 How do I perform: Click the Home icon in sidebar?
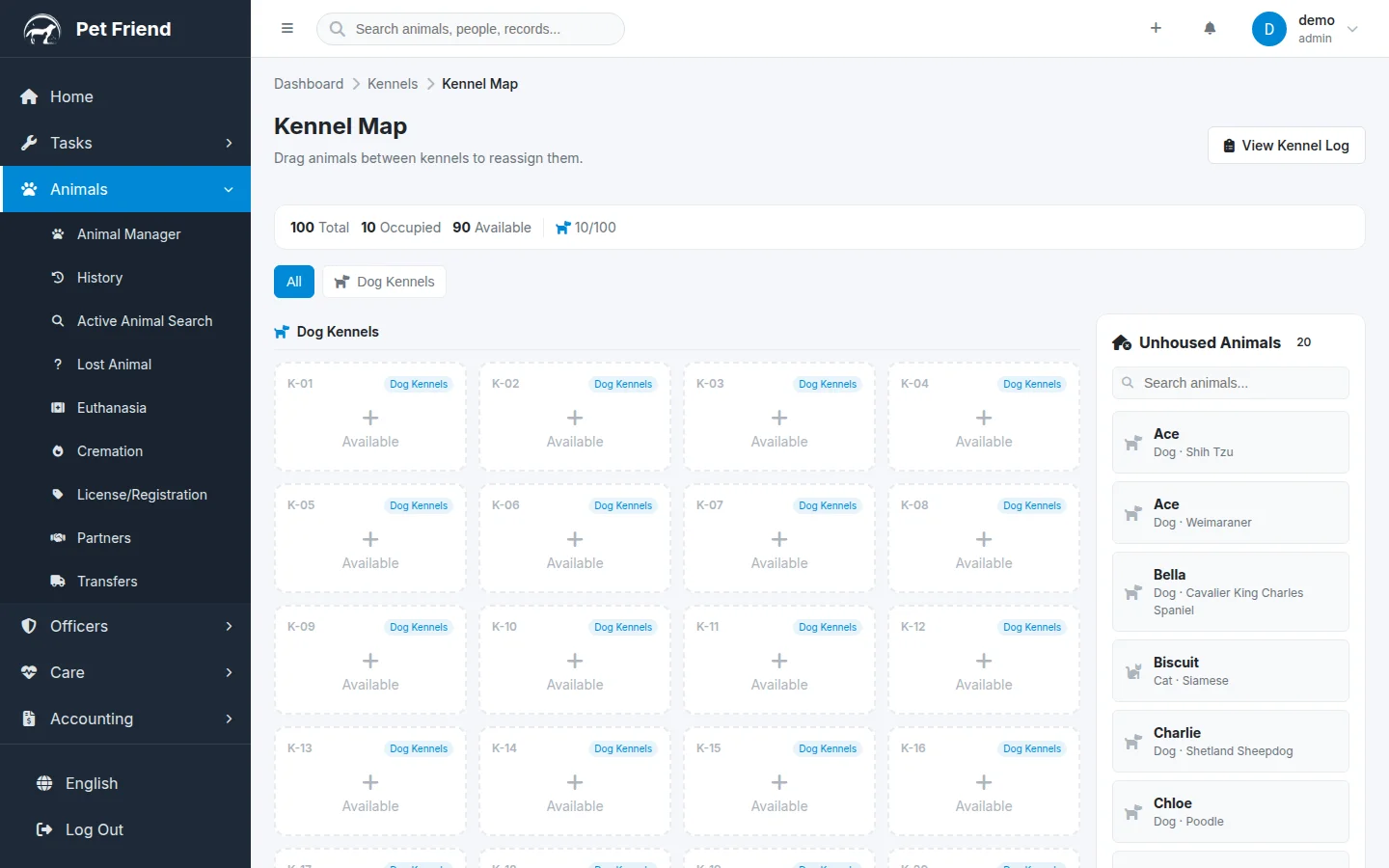pos(29,96)
